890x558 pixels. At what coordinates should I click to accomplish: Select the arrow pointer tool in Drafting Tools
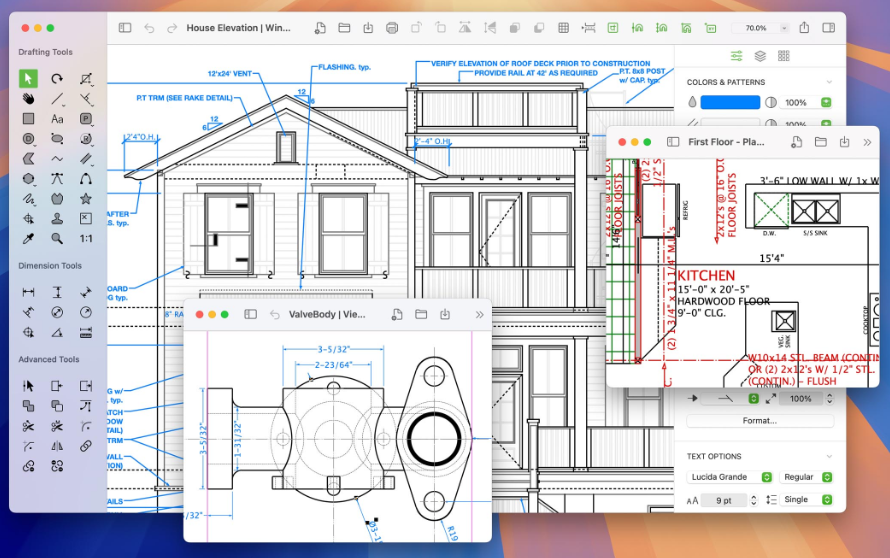[x=28, y=78]
